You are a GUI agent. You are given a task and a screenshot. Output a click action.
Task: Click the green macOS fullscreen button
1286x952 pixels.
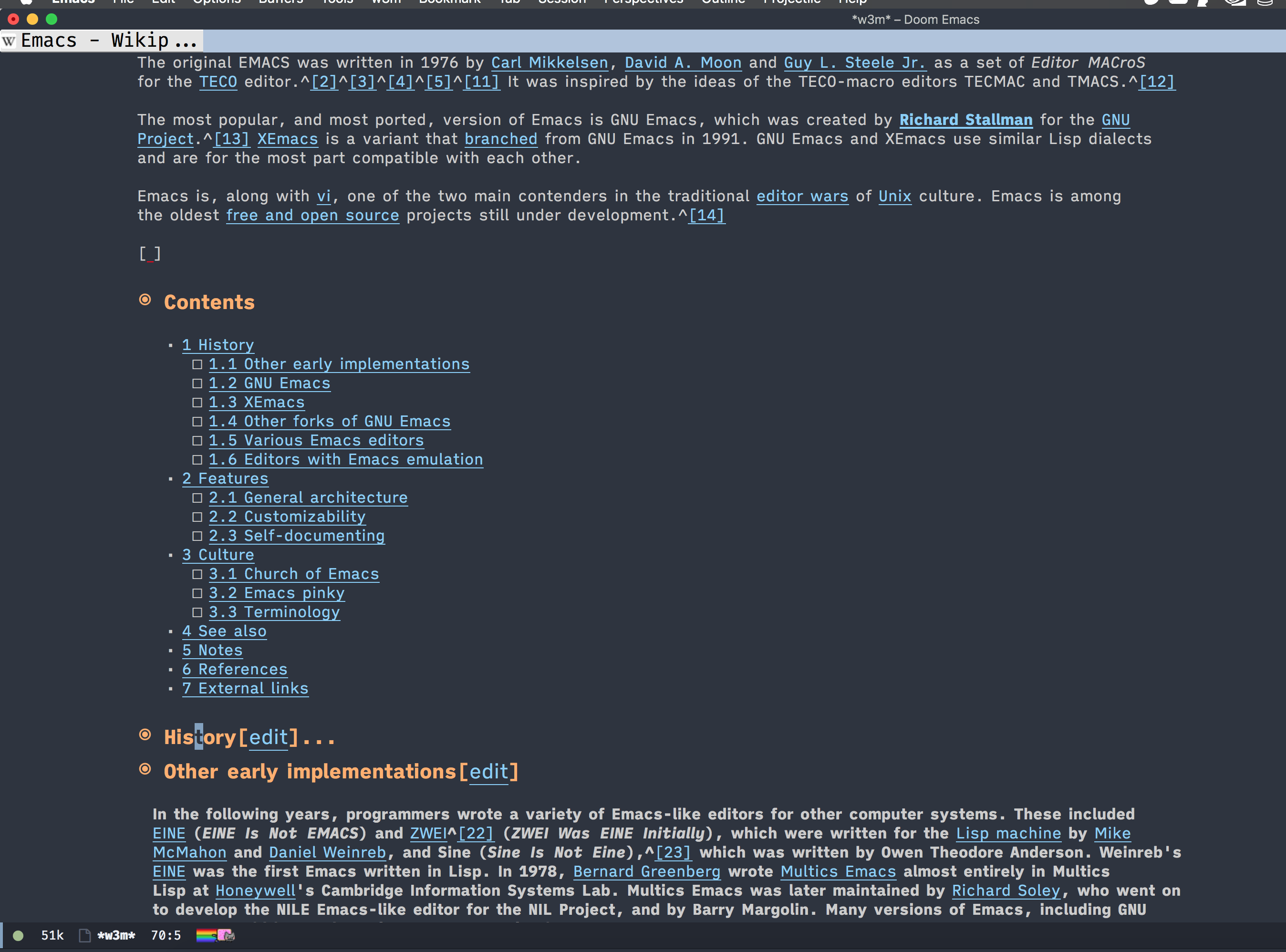(52, 20)
